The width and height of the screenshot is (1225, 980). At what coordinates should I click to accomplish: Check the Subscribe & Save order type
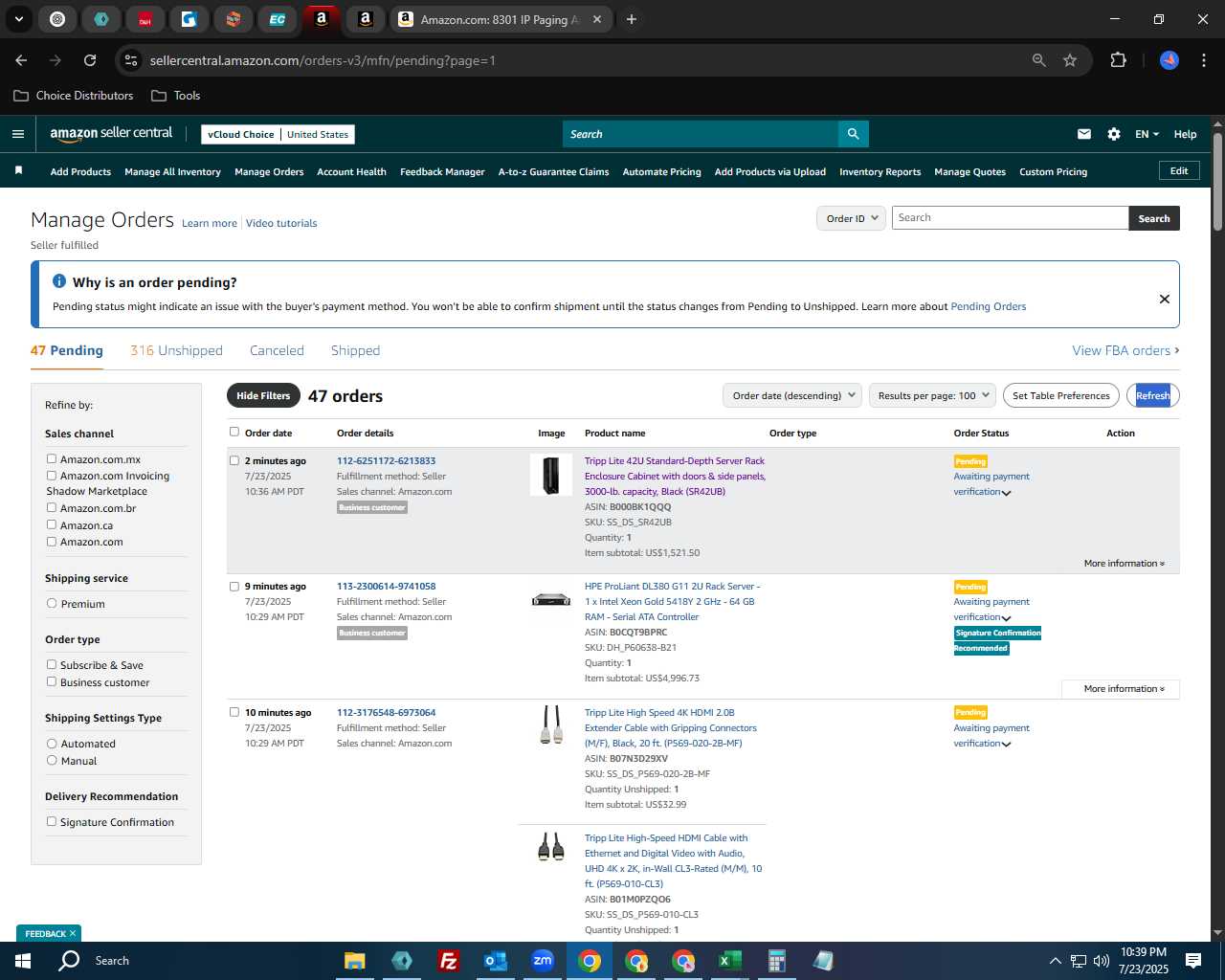[52, 664]
